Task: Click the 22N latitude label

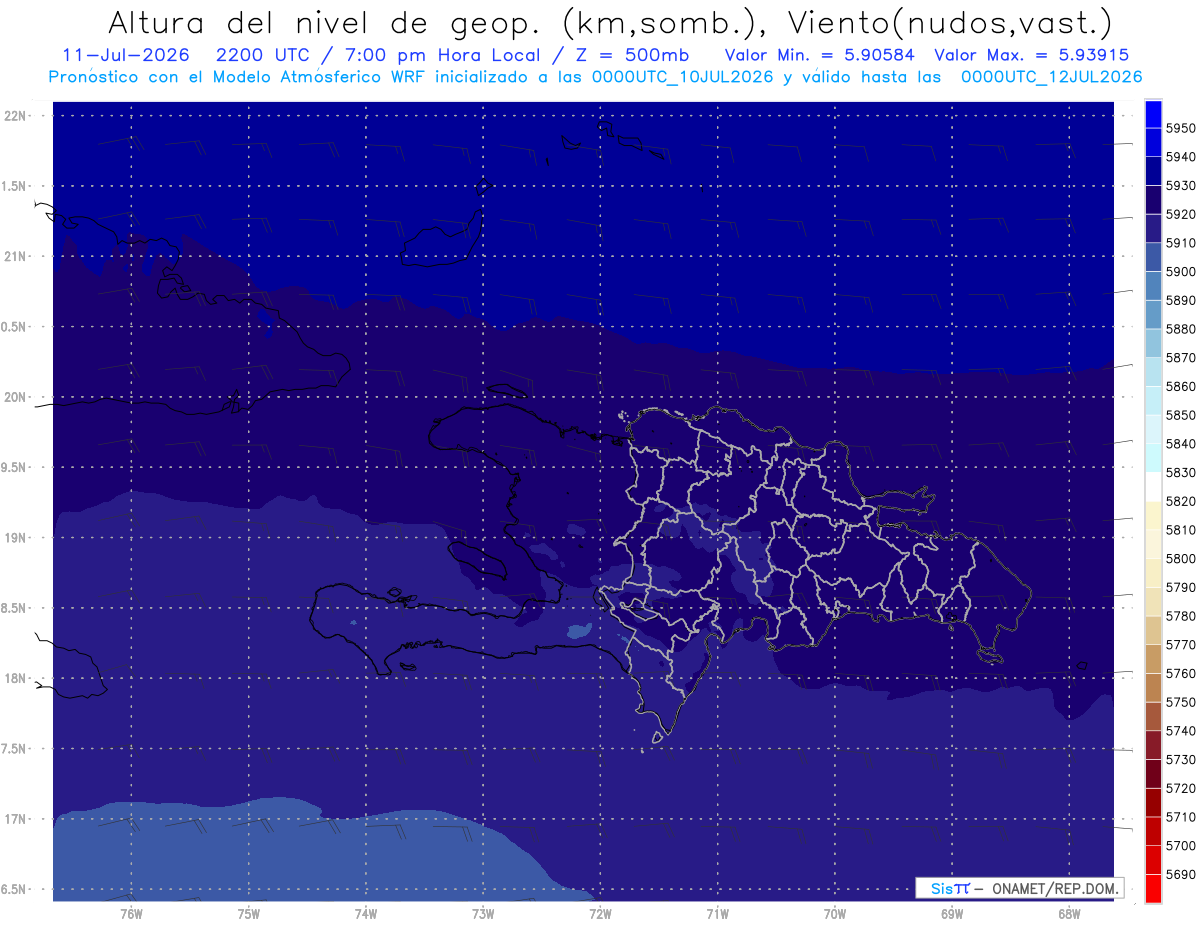Action: point(15,115)
